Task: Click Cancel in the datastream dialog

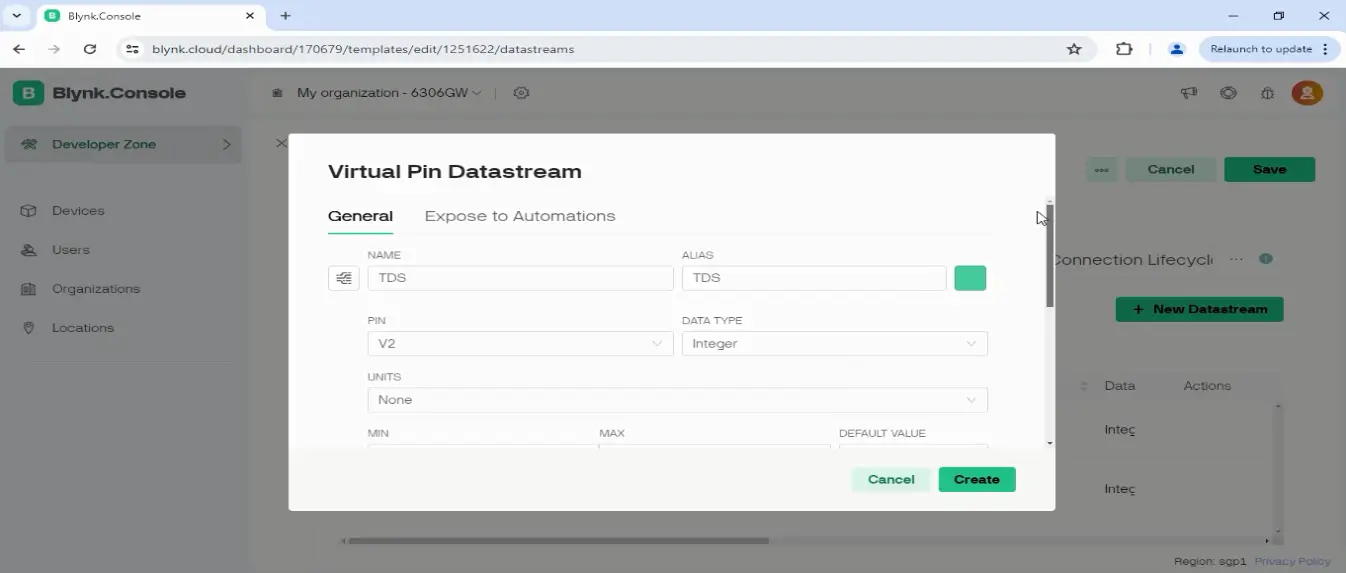Action: pos(891,480)
